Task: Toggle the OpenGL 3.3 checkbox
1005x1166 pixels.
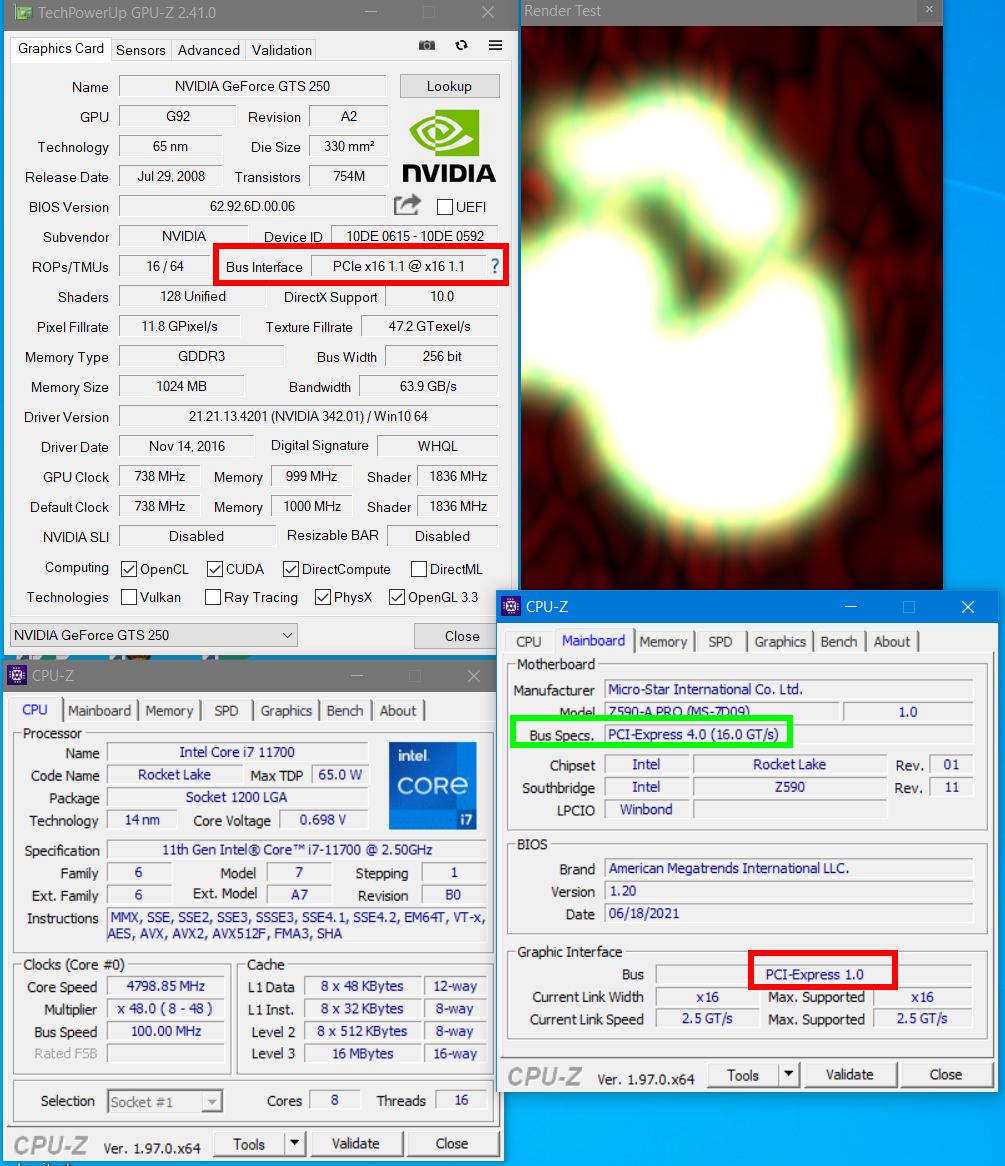Action: tap(397, 597)
